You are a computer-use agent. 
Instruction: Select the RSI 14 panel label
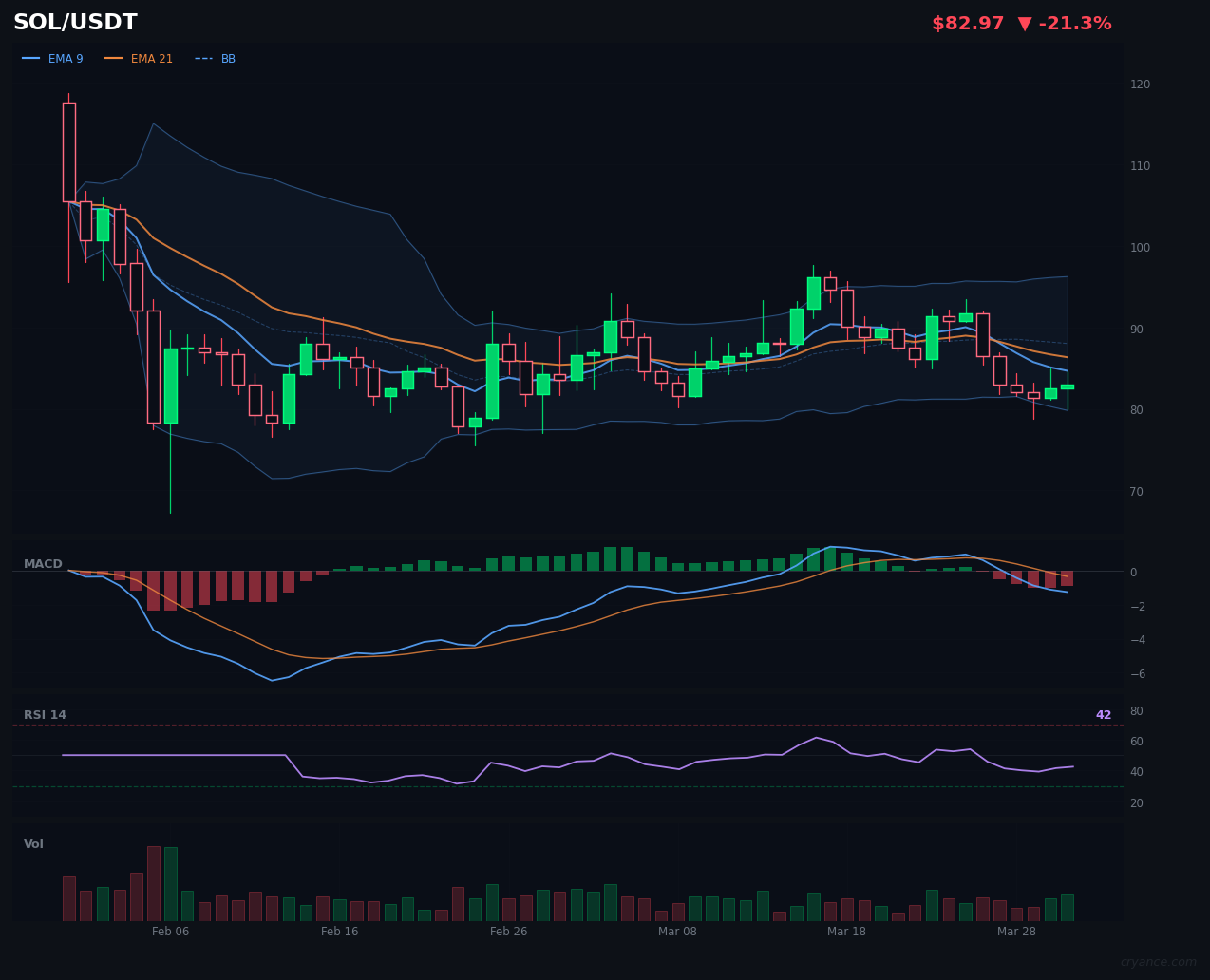[x=45, y=714]
